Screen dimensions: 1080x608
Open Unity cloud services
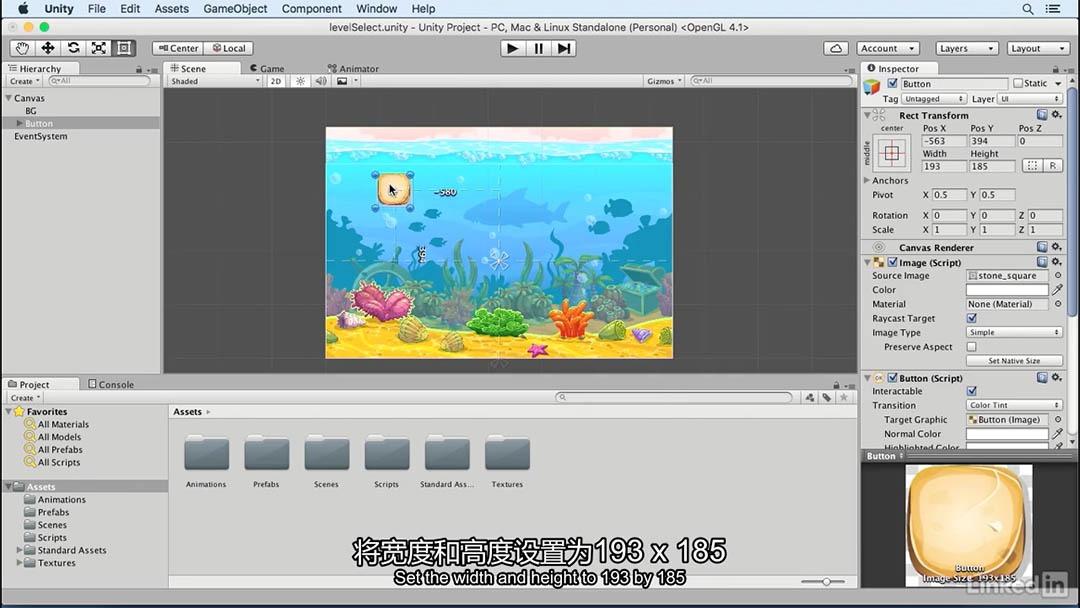835,48
